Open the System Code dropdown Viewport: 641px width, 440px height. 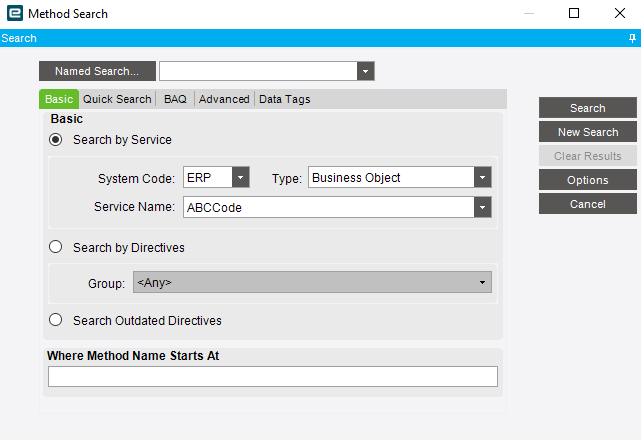coord(240,178)
